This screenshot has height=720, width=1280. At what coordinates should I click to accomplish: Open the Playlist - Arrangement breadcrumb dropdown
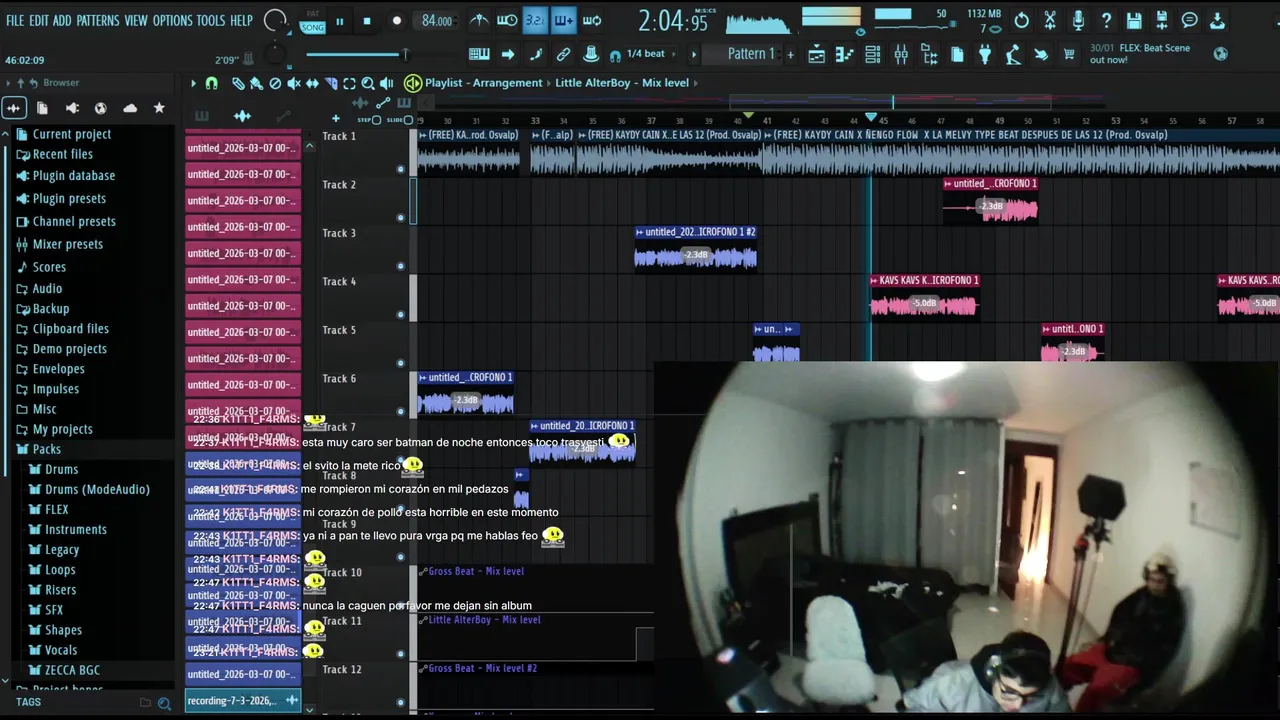tap(483, 83)
